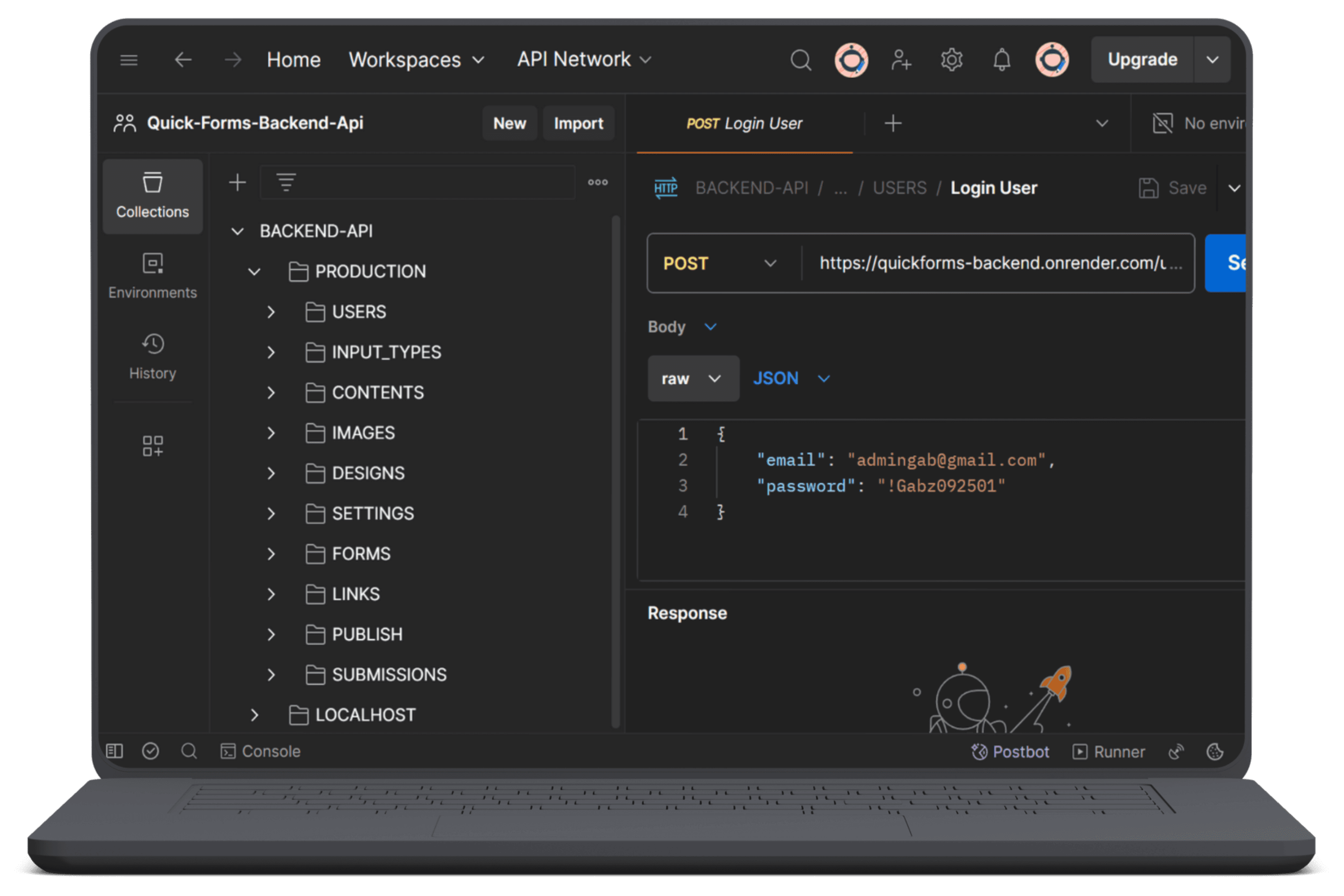Expand the PUBLISH folder

tap(271, 634)
